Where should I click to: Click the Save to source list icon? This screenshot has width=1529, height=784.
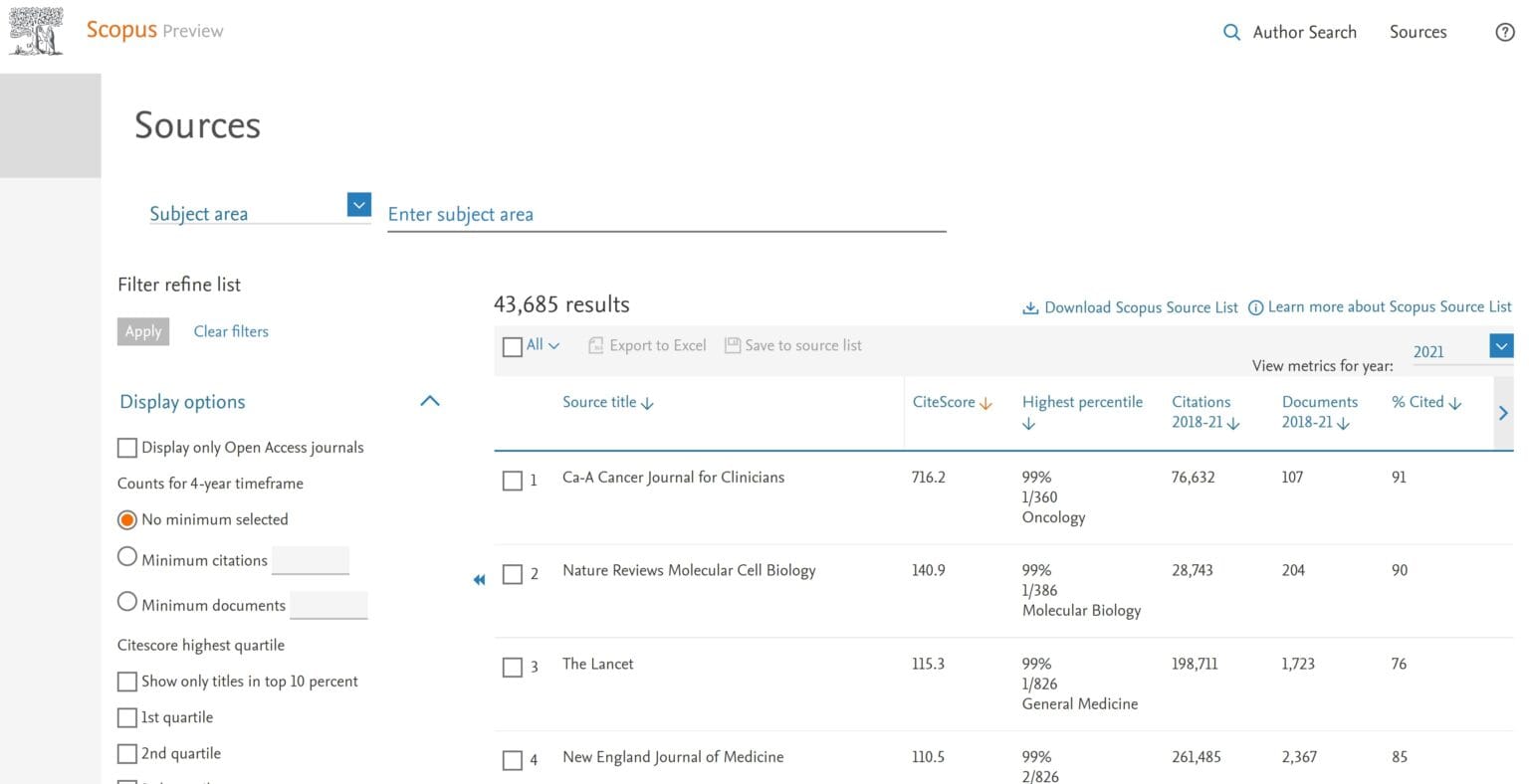(733, 345)
